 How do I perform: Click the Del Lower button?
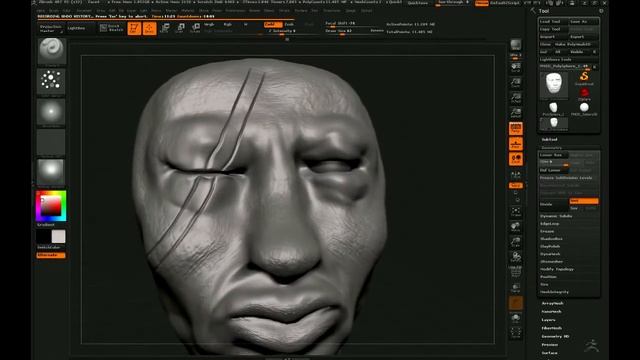point(553,170)
